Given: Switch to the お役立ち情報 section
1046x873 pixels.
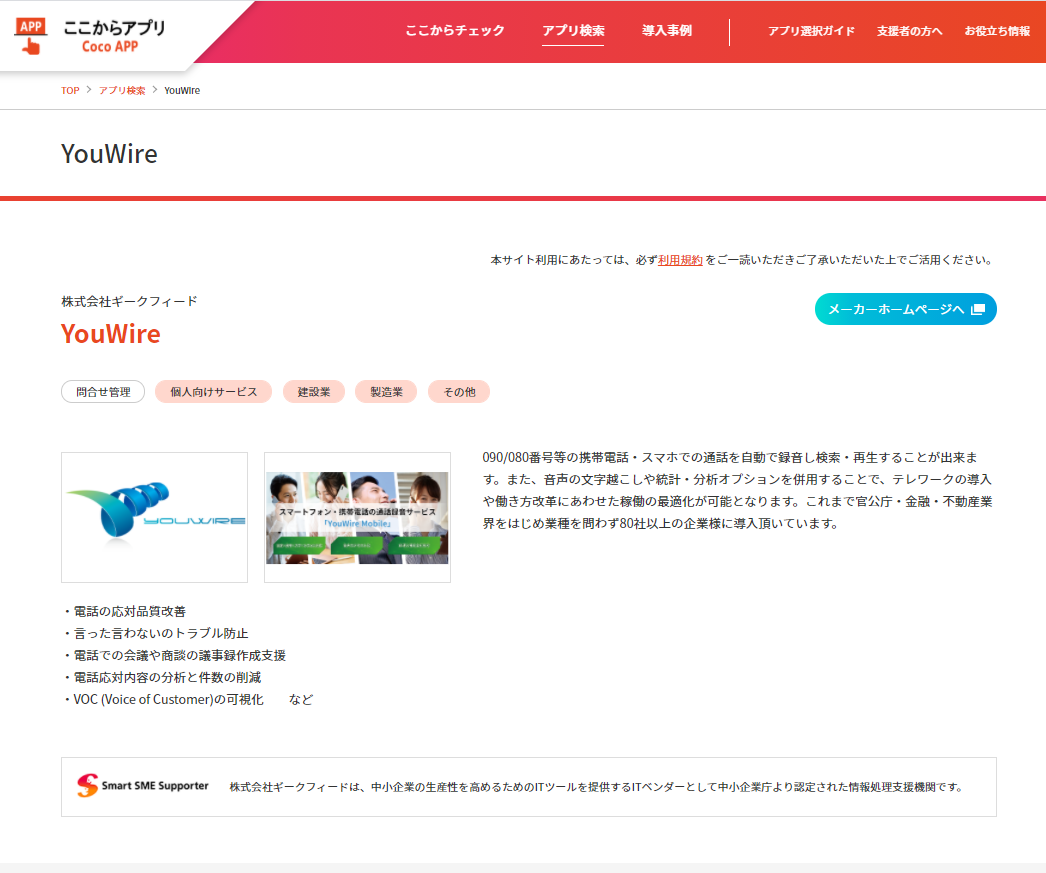Looking at the screenshot, I should [x=999, y=31].
